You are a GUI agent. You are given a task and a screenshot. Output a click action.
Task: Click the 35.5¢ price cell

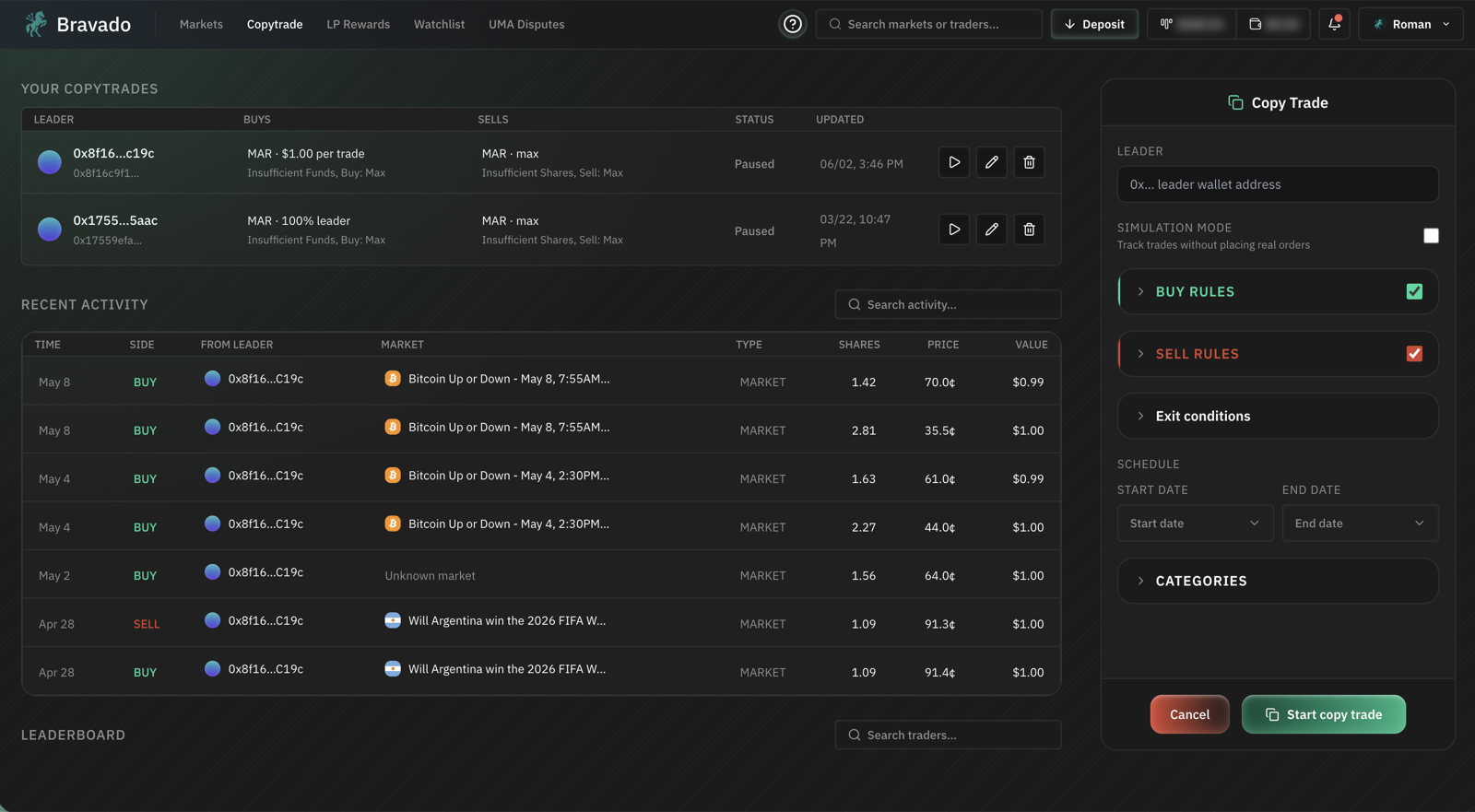939,430
